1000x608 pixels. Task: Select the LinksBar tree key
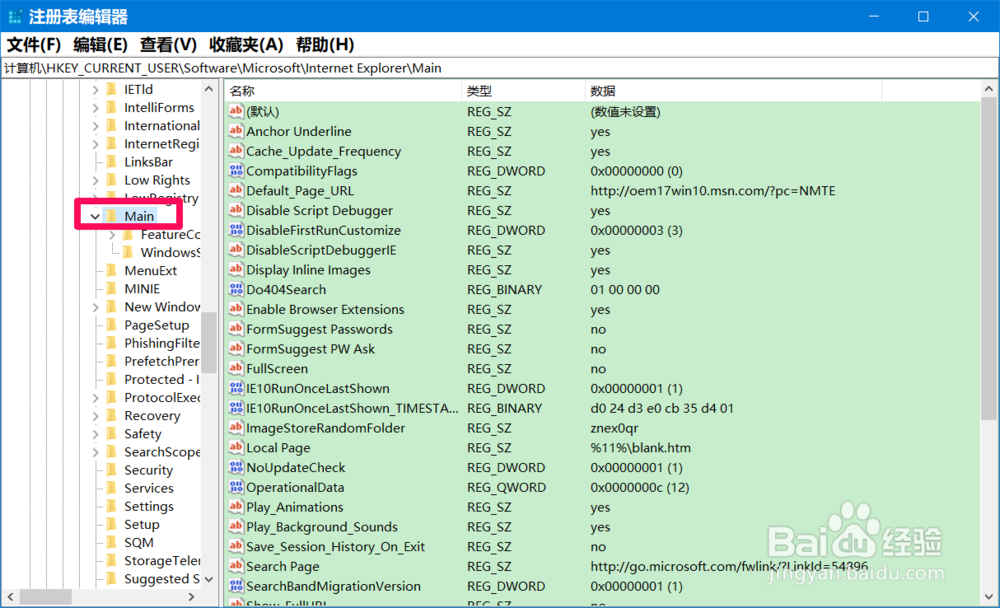pyautogui.click(x=148, y=162)
